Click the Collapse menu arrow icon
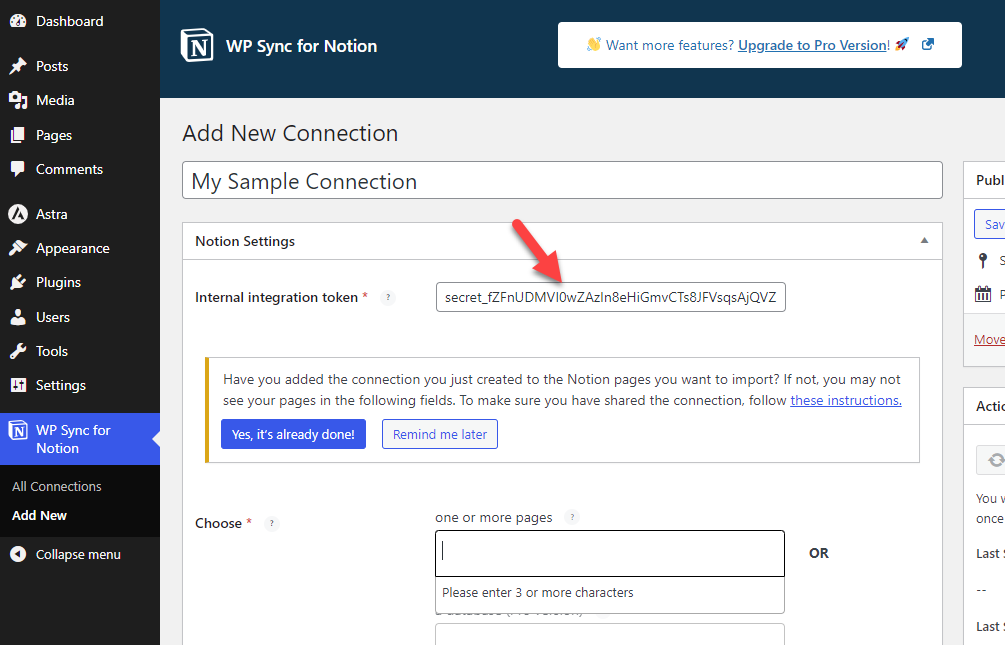1005x645 pixels. click(x=18, y=555)
